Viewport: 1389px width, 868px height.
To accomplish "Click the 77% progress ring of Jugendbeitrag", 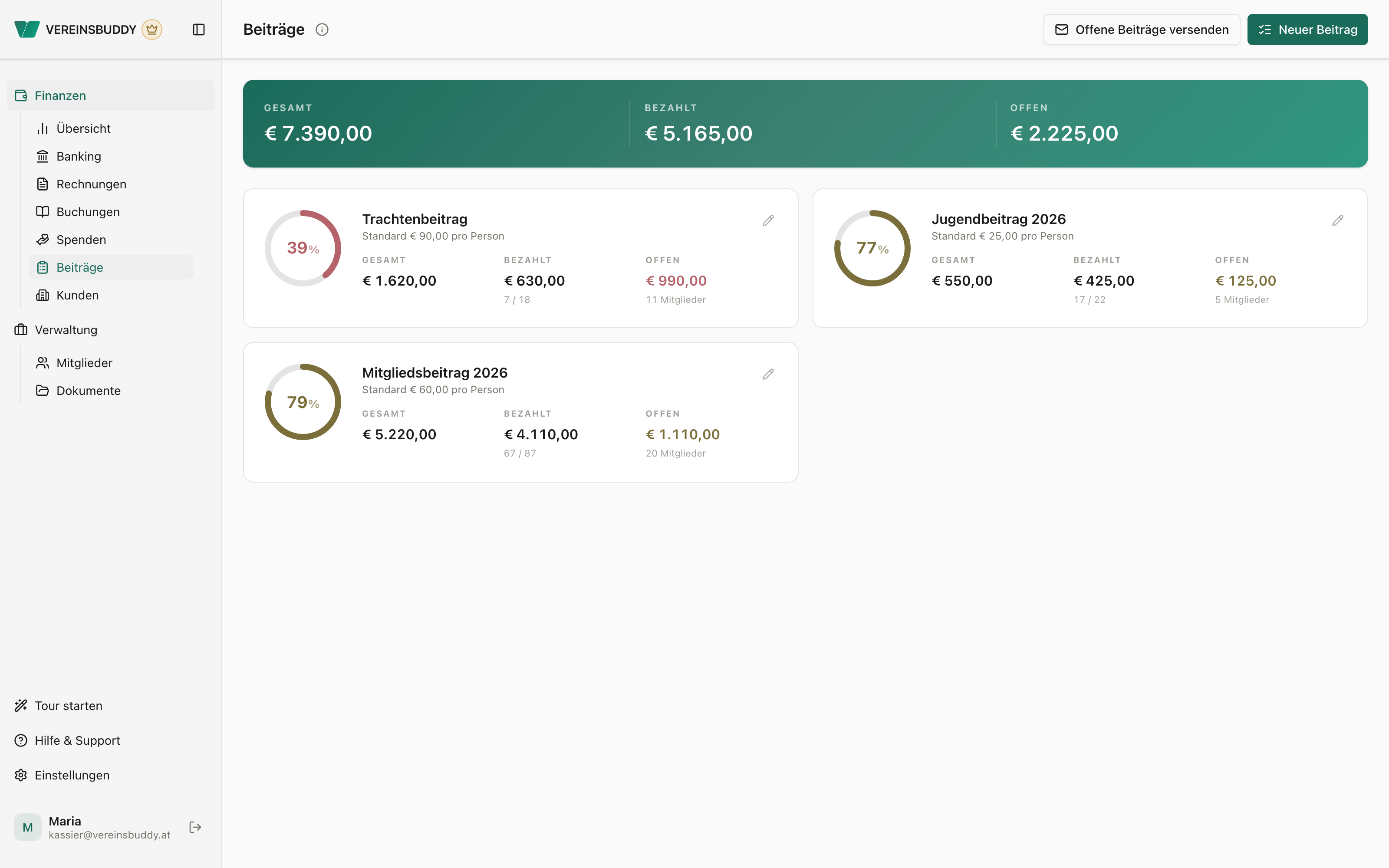I will pyautogui.click(x=872, y=248).
